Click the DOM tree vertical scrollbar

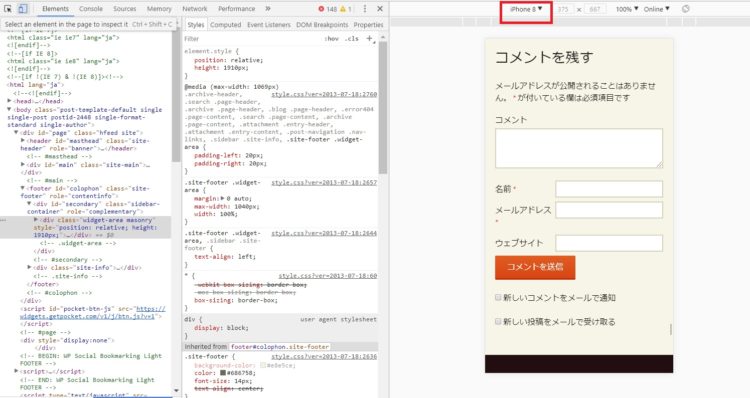click(176, 96)
